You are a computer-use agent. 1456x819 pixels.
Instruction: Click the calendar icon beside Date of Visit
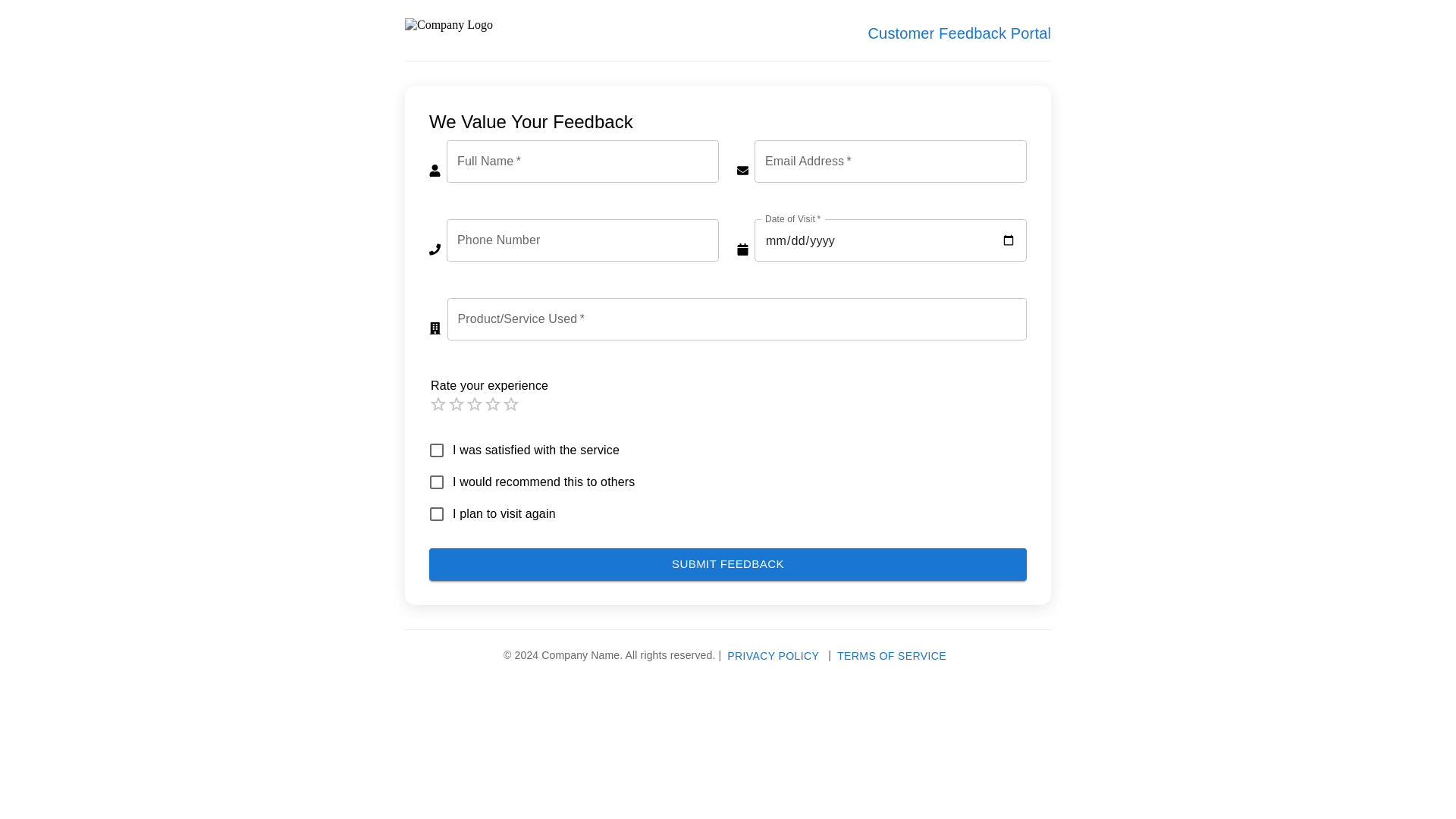coord(742,249)
